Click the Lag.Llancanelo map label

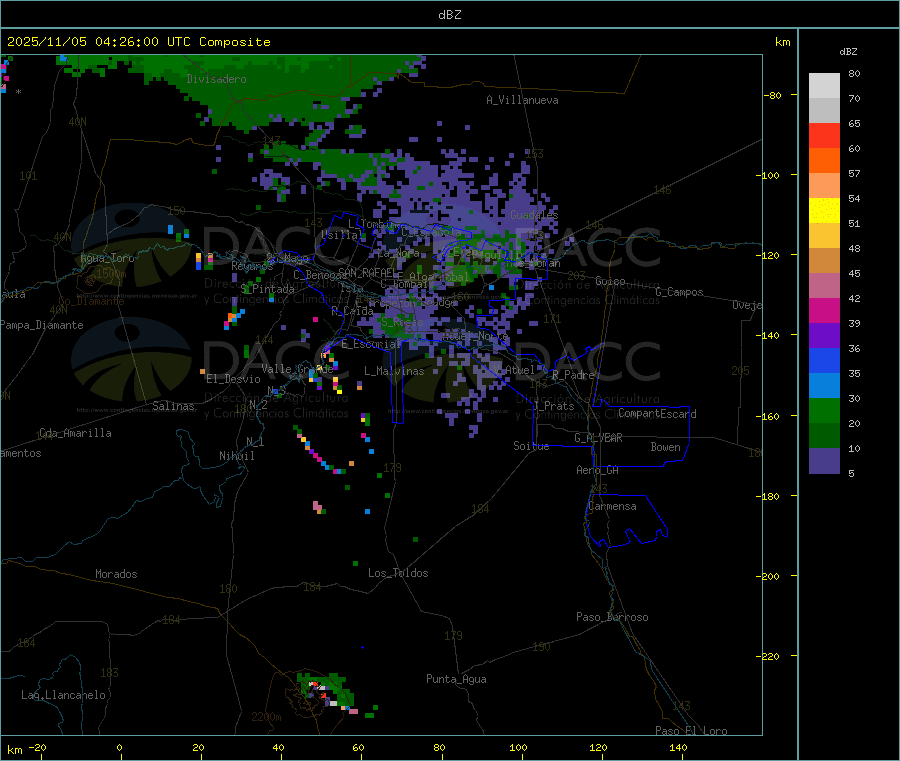coord(63,695)
